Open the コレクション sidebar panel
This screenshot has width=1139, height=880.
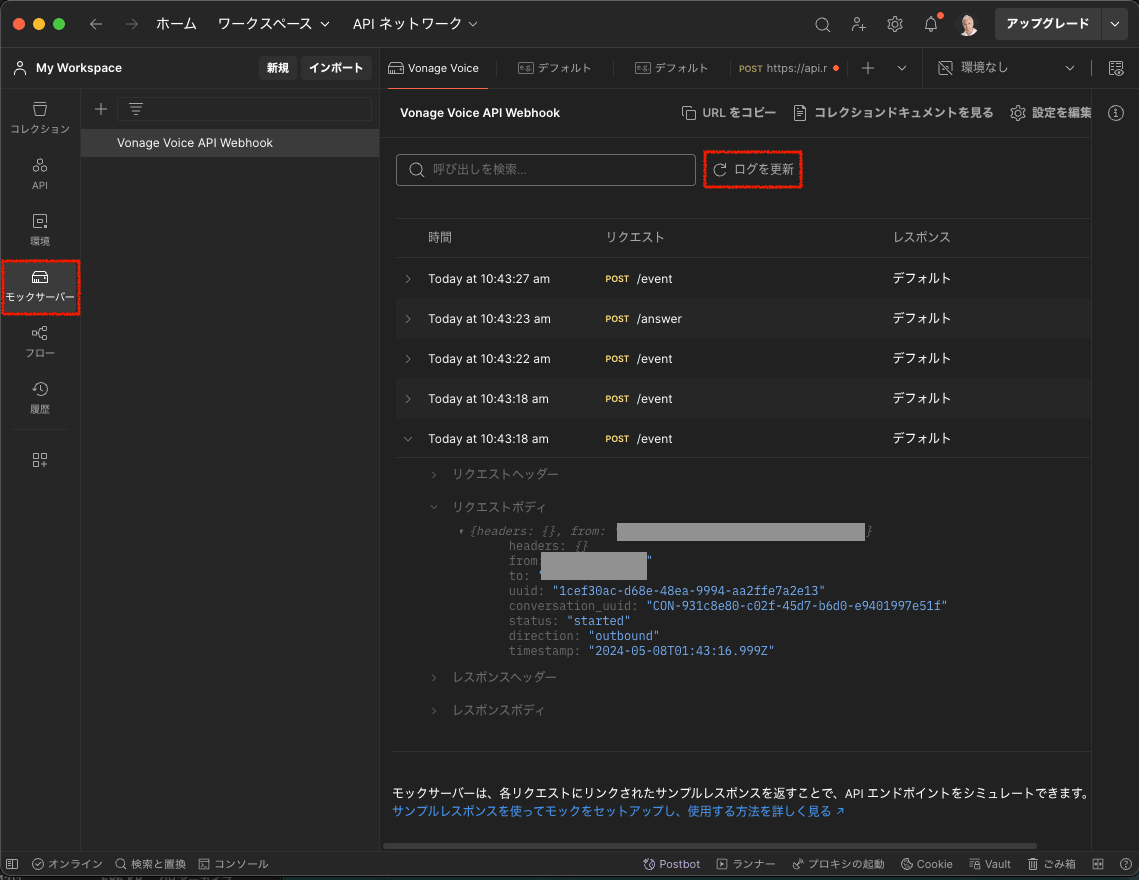[40, 117]
